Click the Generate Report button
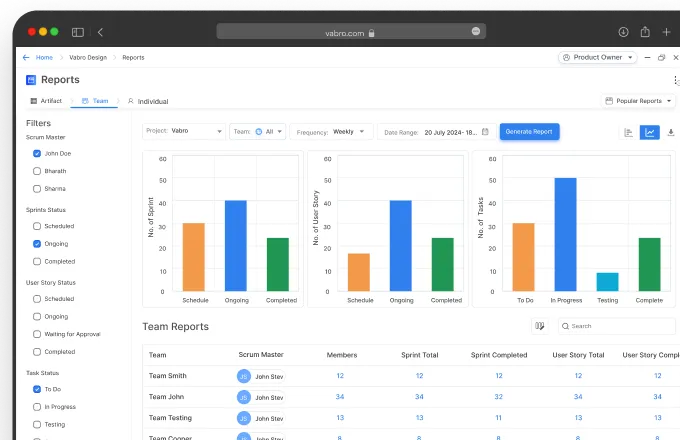The image size is (680, 440). point(529,131)
